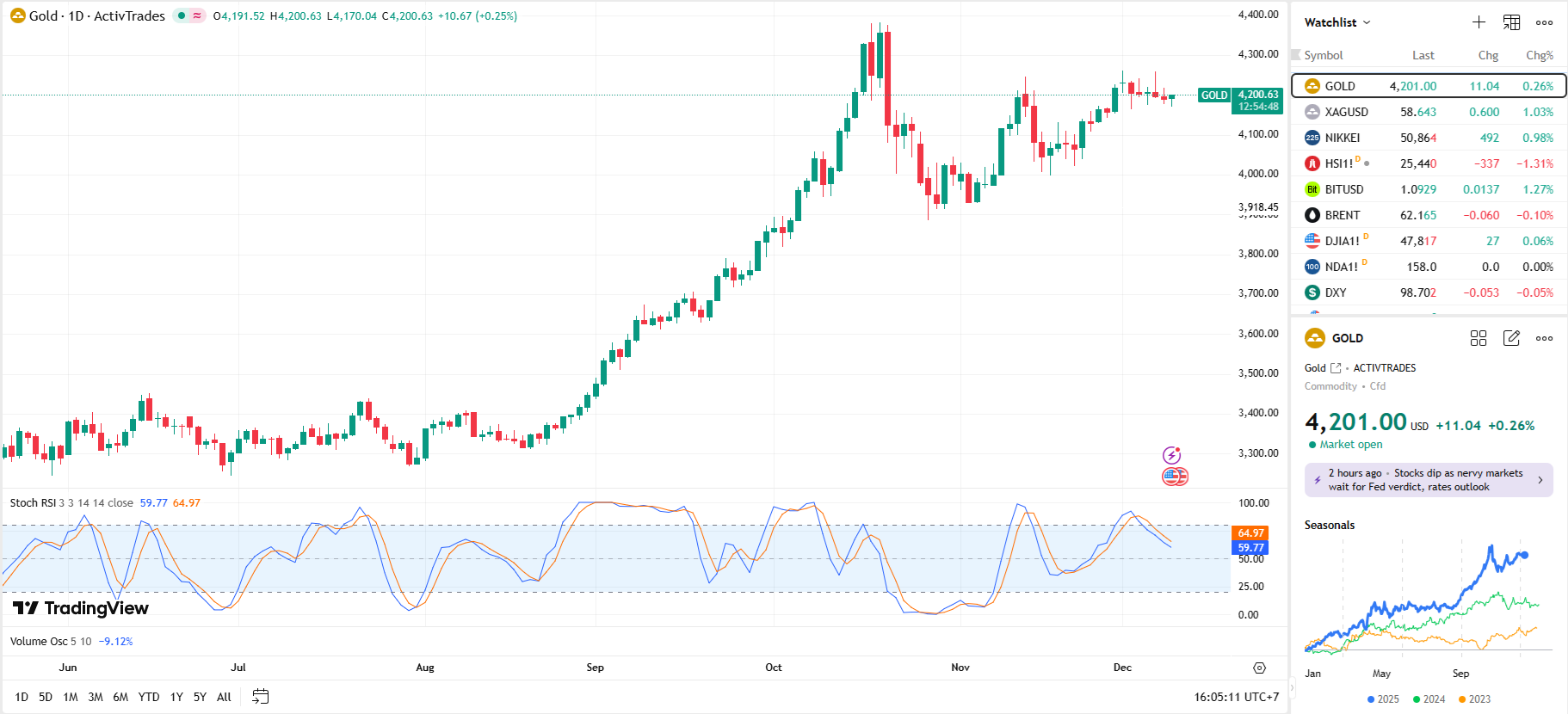1568x714 pixels.
Task: Click the four-squares grid icon beside GOLD
Action: 1478,338
